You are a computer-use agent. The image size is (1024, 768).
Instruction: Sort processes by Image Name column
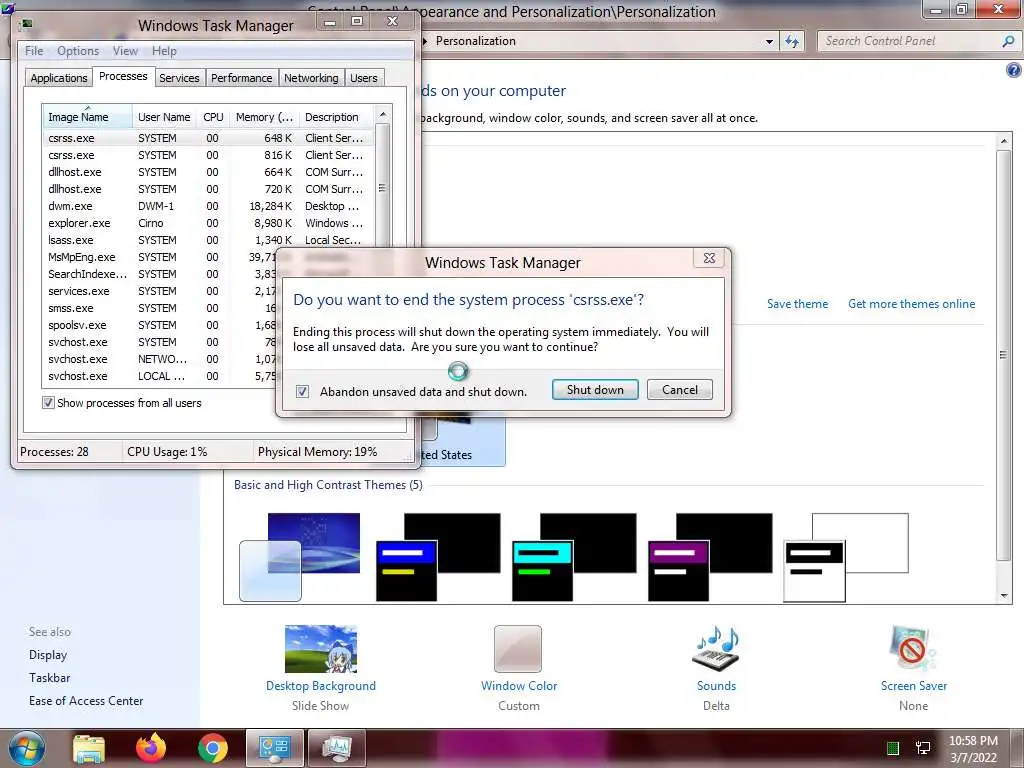tap(87, 117)
